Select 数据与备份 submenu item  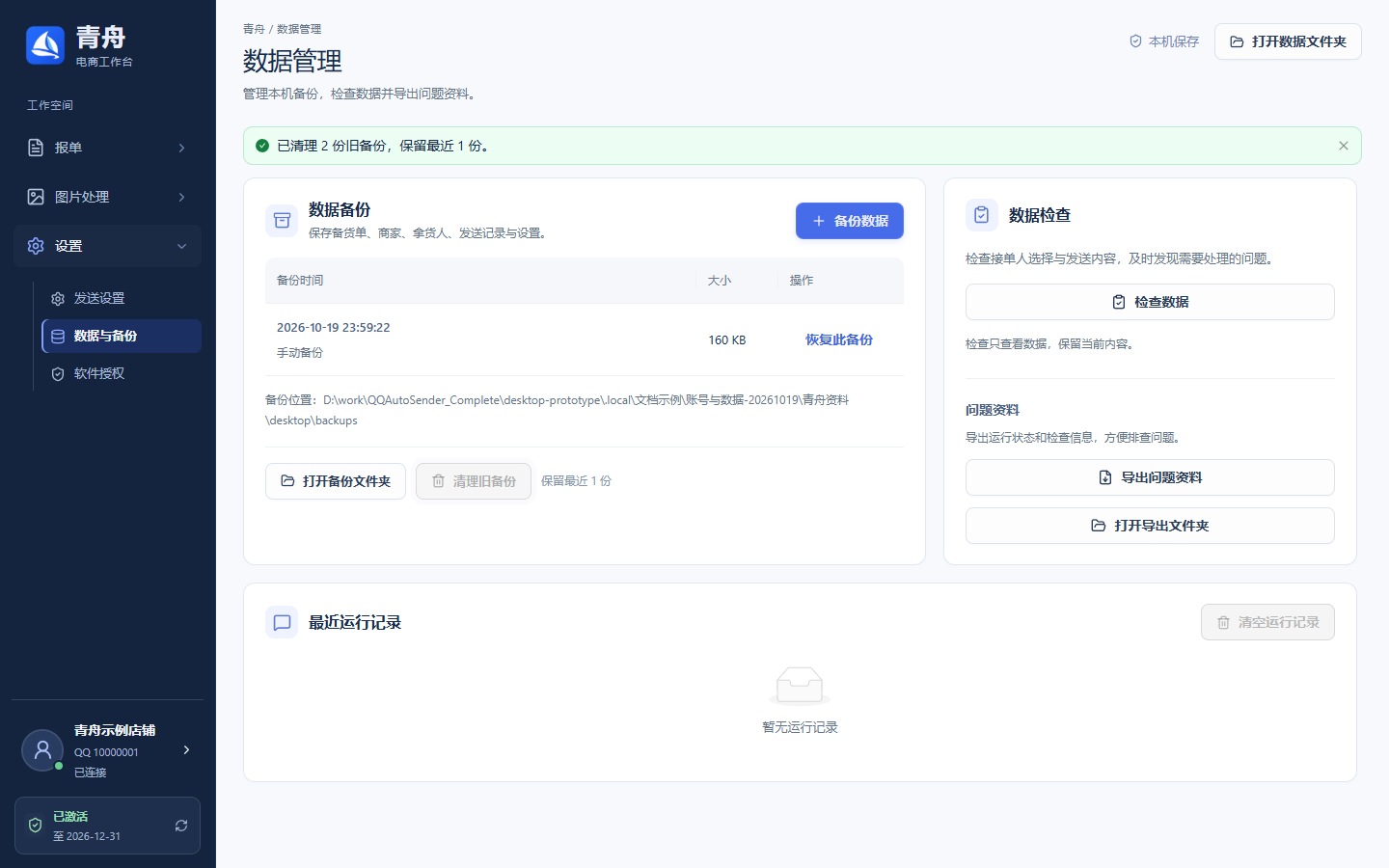coord(122,336)
